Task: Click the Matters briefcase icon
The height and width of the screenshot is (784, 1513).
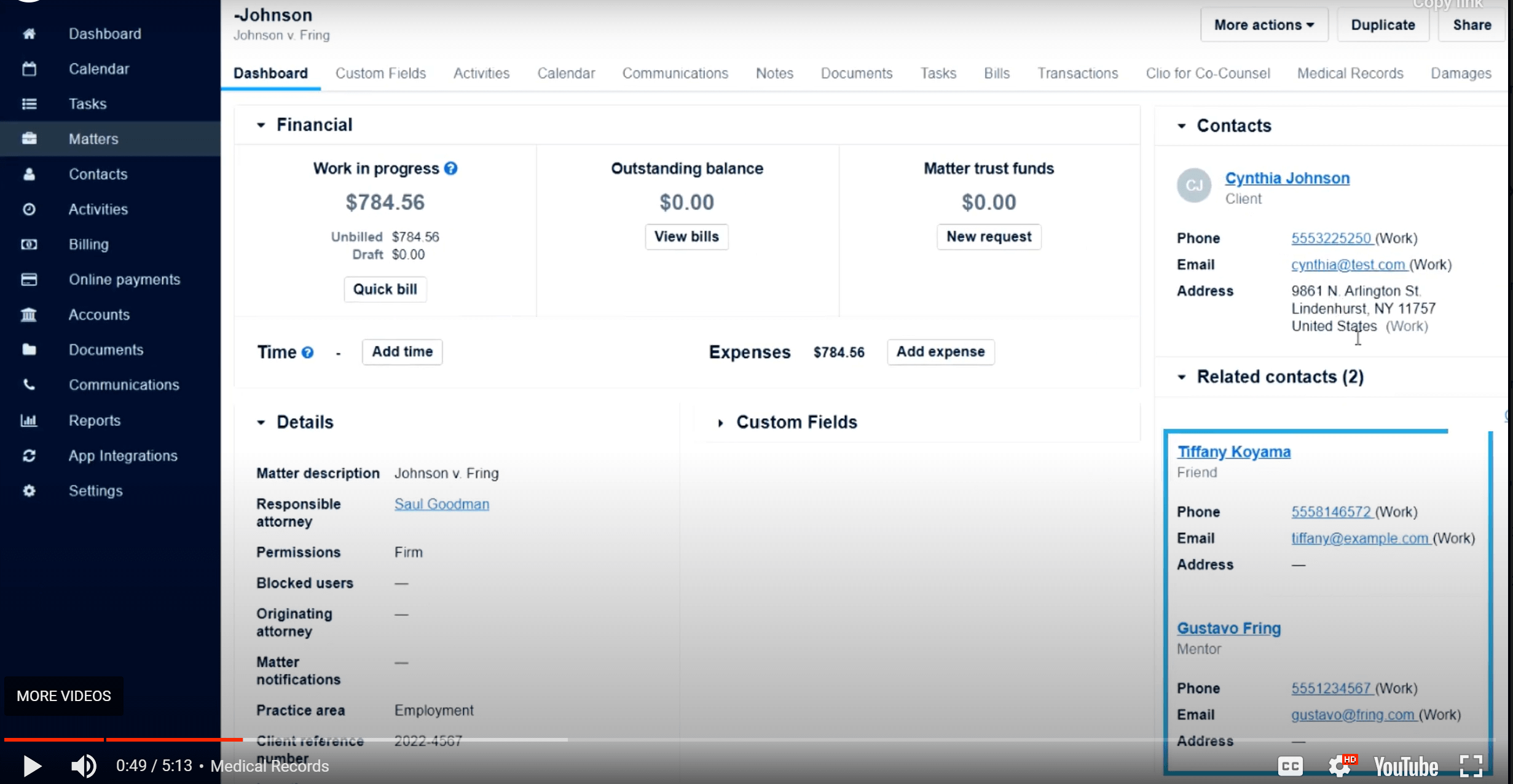Action: click(x=29, y=139)
